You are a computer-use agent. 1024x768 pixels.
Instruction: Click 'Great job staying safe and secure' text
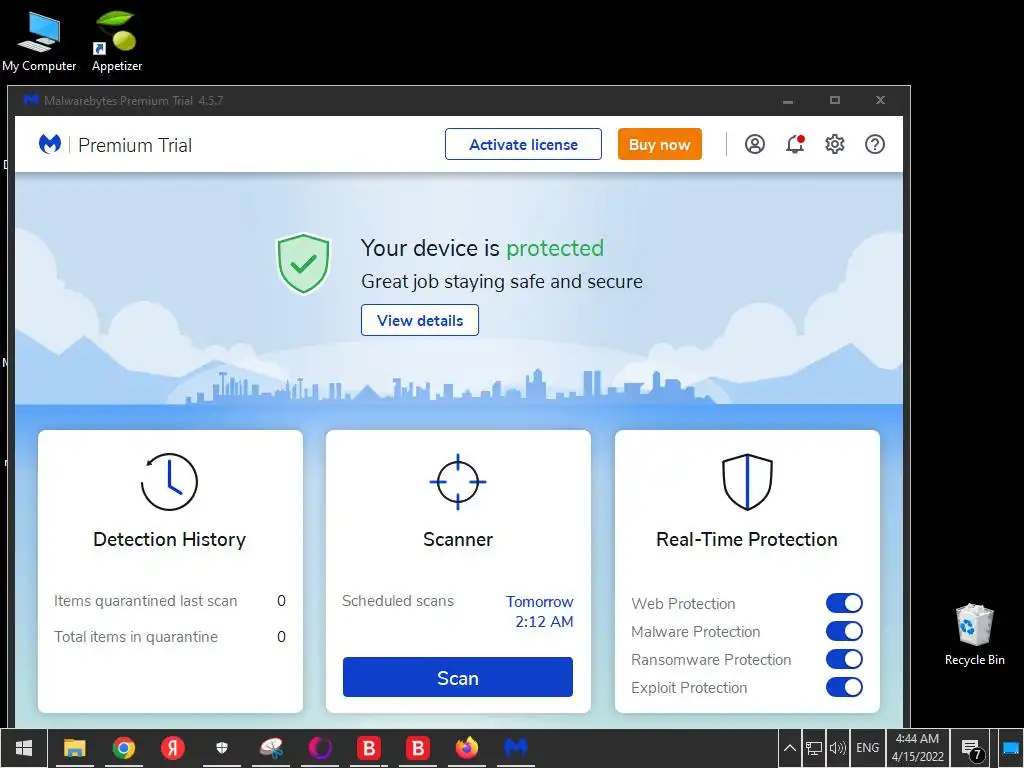[502, 281]
